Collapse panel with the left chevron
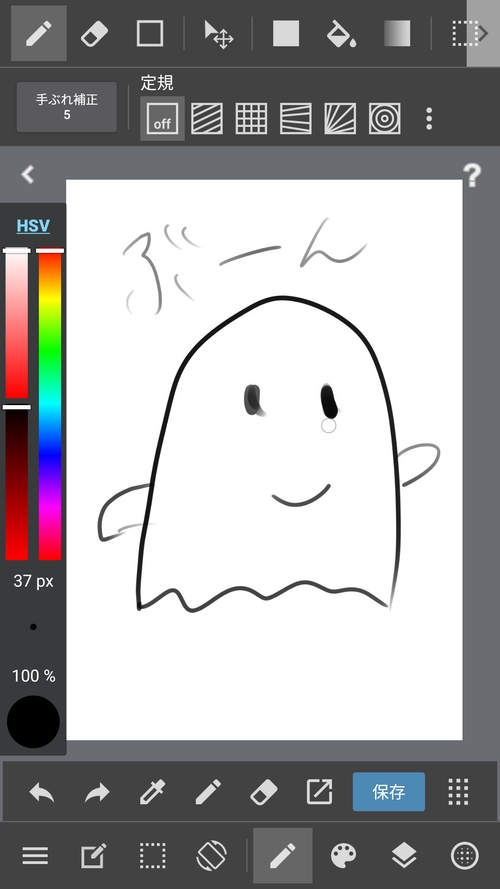Screen dimensions: 500x889 tap(28, 174)
